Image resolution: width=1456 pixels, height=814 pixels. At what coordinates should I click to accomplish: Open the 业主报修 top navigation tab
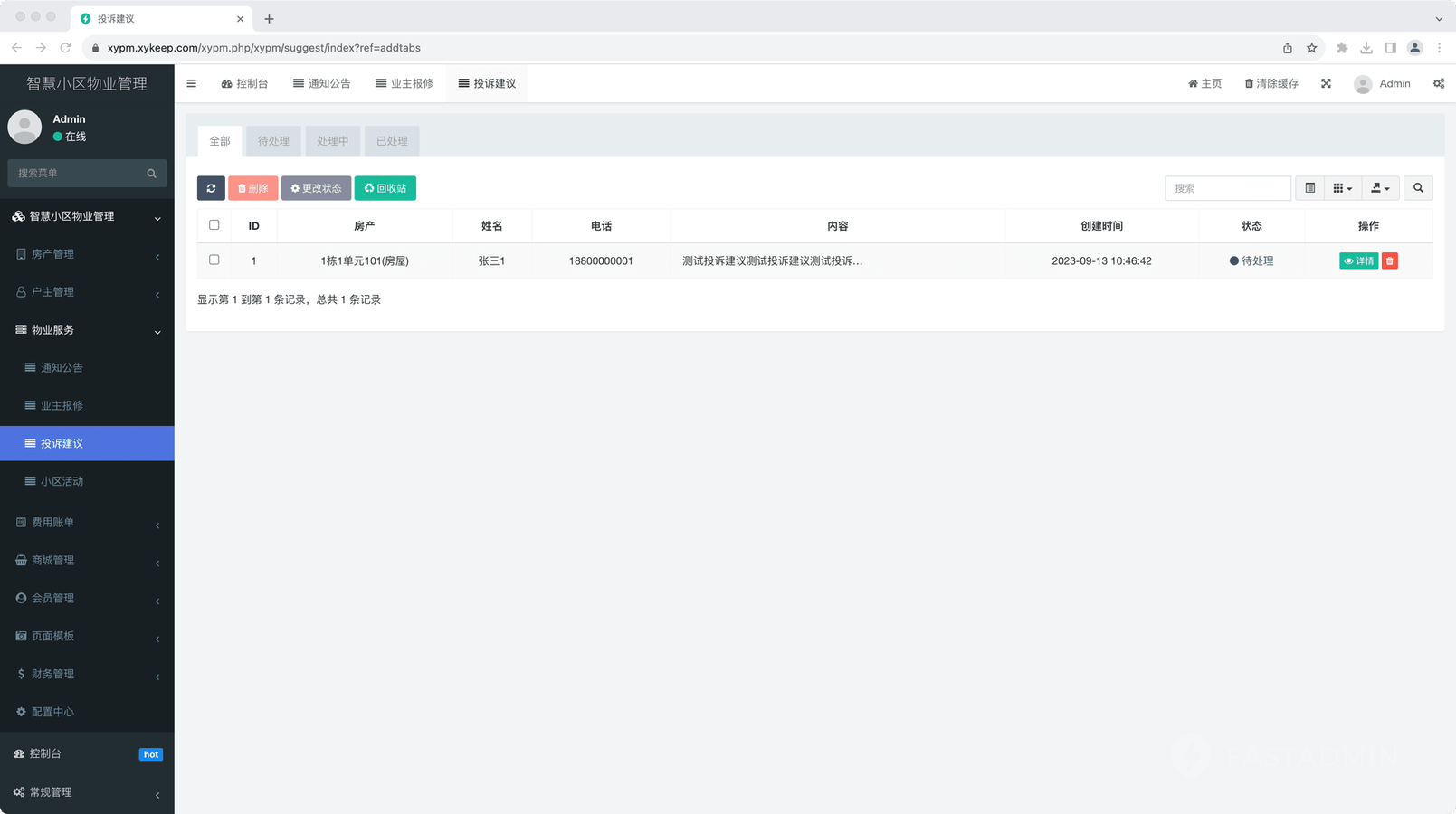[404, 83]
